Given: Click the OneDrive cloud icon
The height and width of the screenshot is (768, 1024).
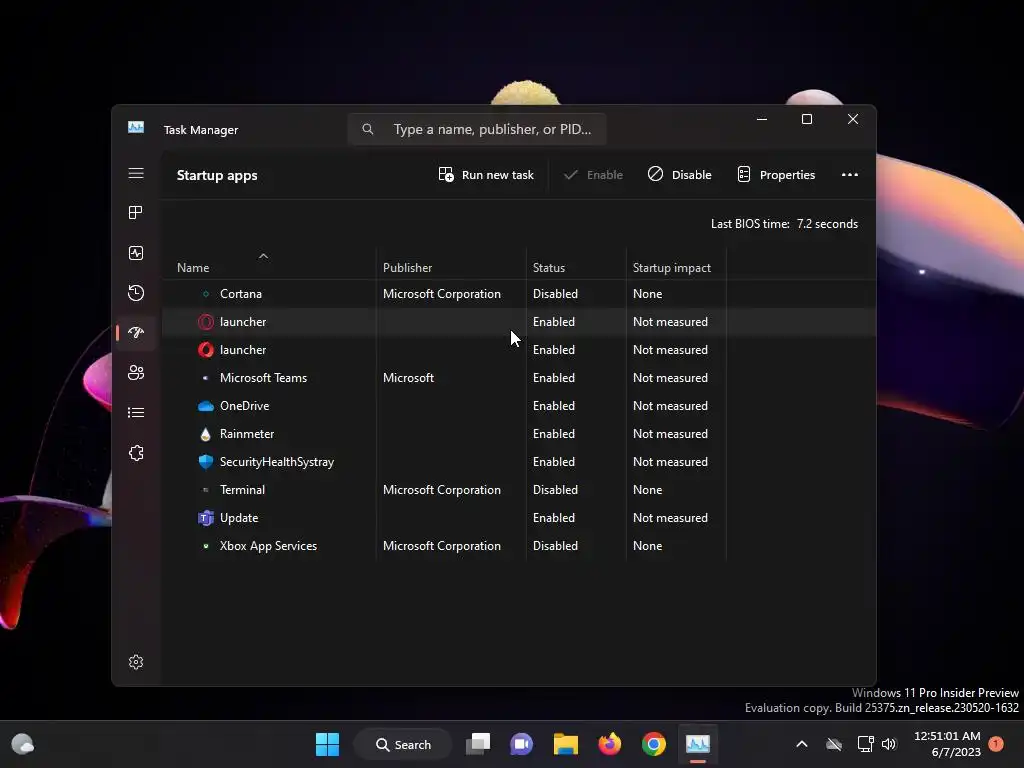Looking at the screenshot, I should click(x=206, y=406).
